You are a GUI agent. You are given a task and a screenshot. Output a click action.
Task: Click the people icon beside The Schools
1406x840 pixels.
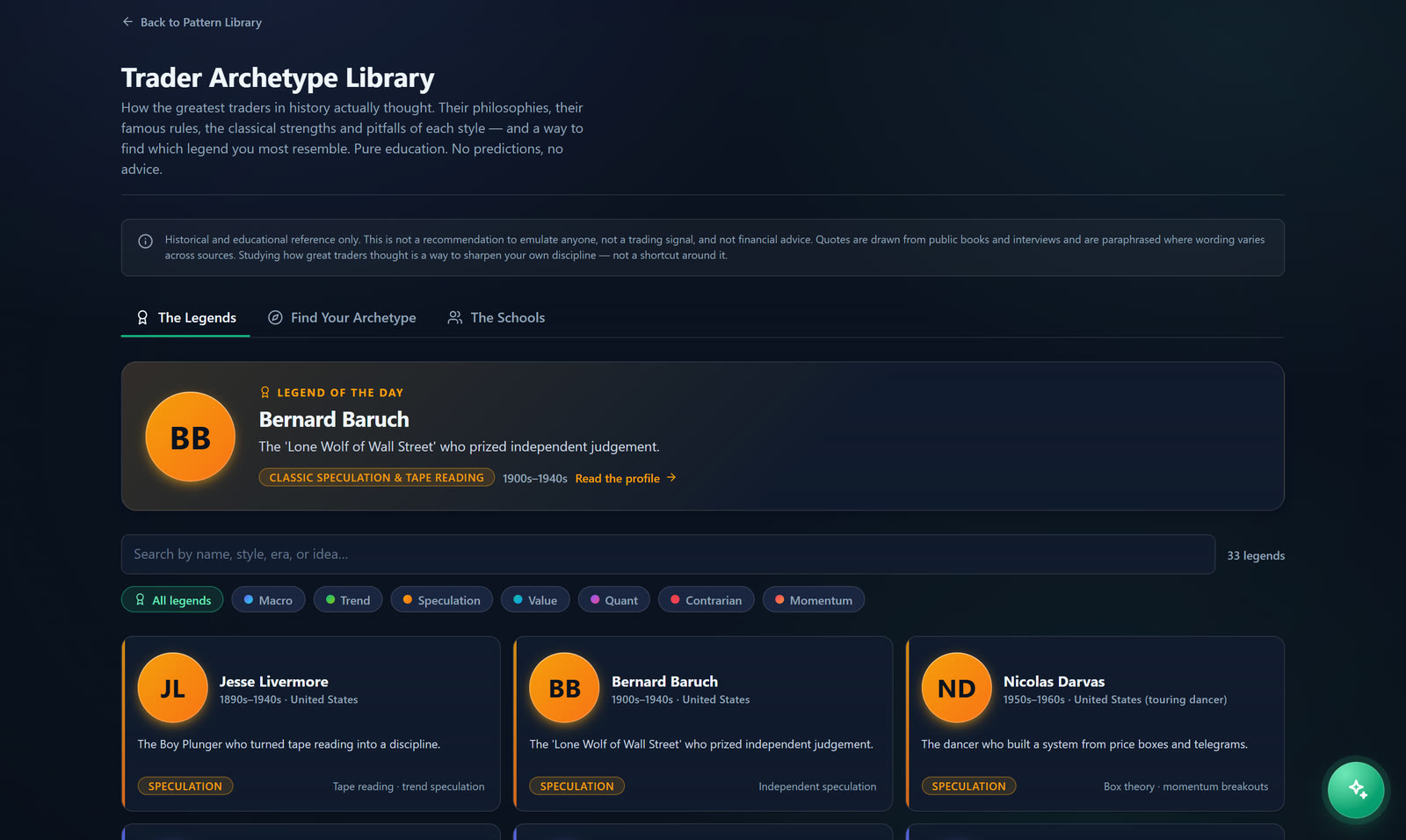[454, 317]
